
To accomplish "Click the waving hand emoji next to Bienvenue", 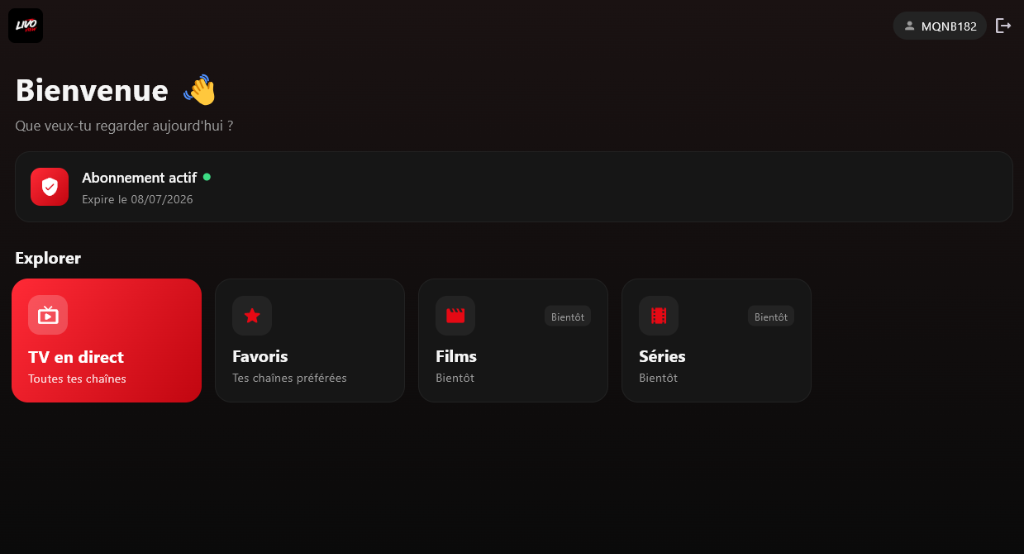I will tap(199, 90).
